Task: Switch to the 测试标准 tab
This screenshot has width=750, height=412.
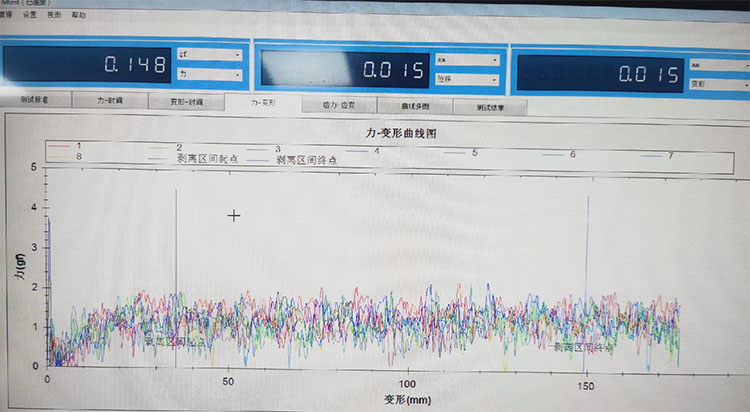Action: pyautogui.click(x=34, y=101)
